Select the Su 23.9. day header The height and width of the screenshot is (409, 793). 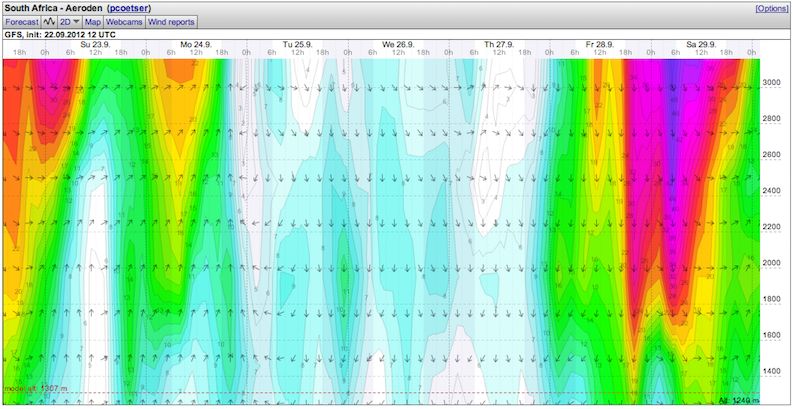(x=95, y=44)
